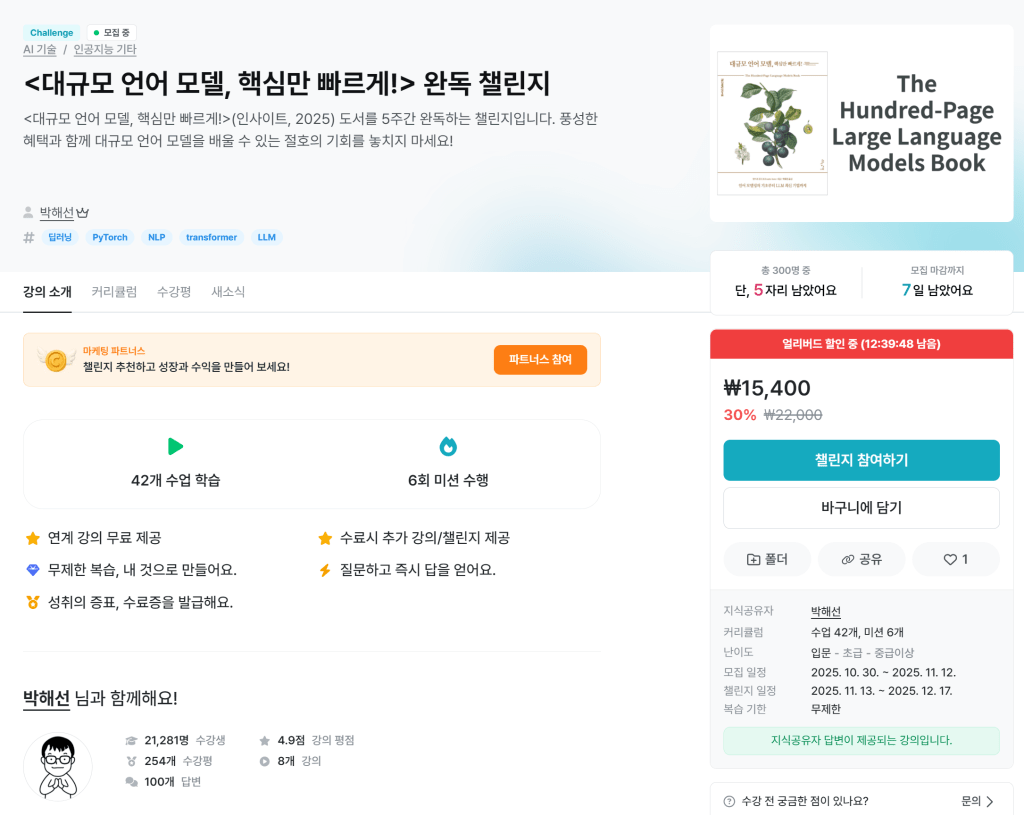Click the 바구니에 담기 button

(x=861, y=508)
